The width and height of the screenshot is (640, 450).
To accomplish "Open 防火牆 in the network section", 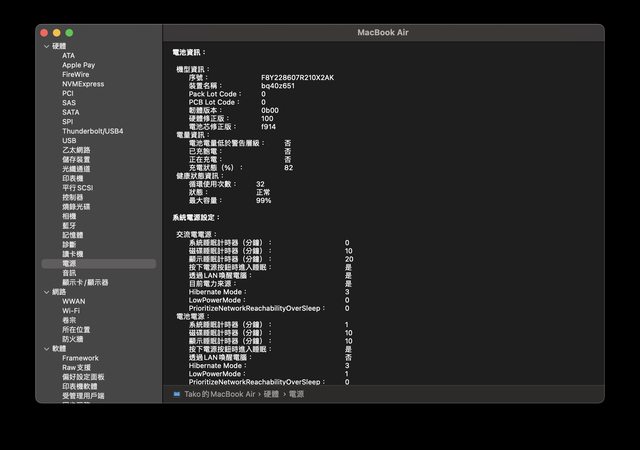I will point(72,339).
